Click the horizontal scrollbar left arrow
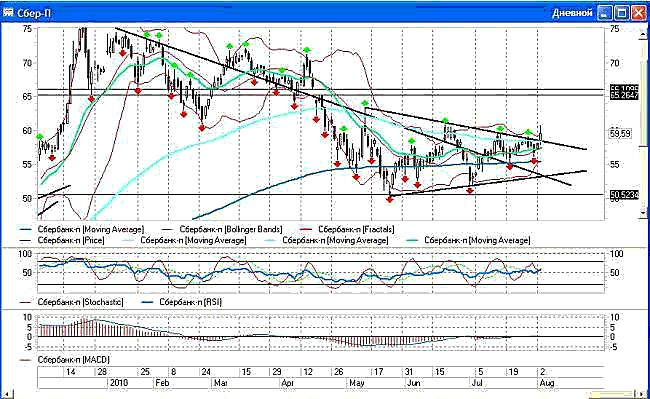This screenshot has height=399, width=650. tap(9, 394)
